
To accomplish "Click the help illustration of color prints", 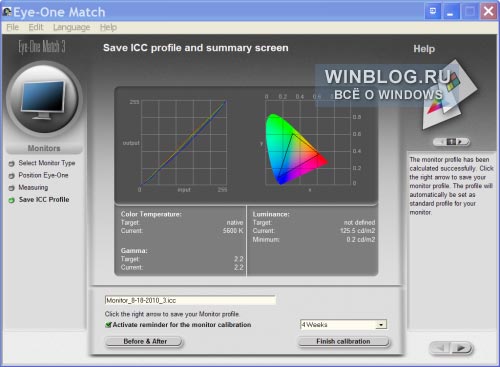I will click(450, 95).
